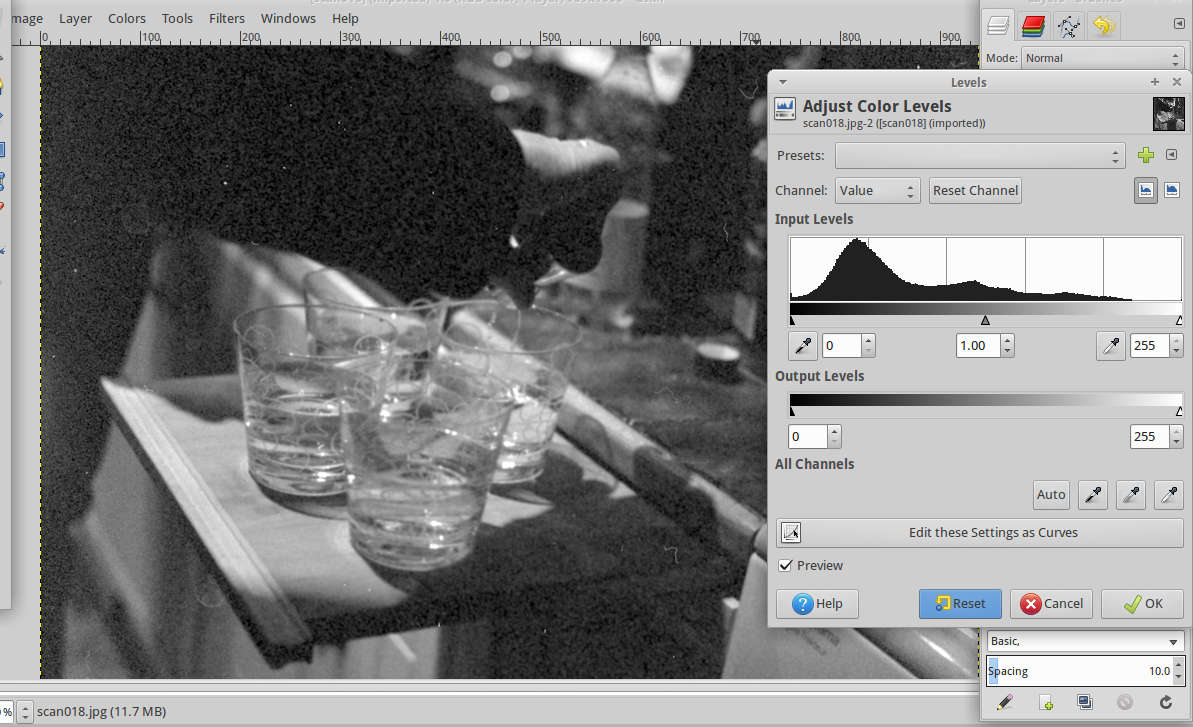Open the Presets dropdown
This screenshot has height=727, width=1193.
click(x=979, y=156)
